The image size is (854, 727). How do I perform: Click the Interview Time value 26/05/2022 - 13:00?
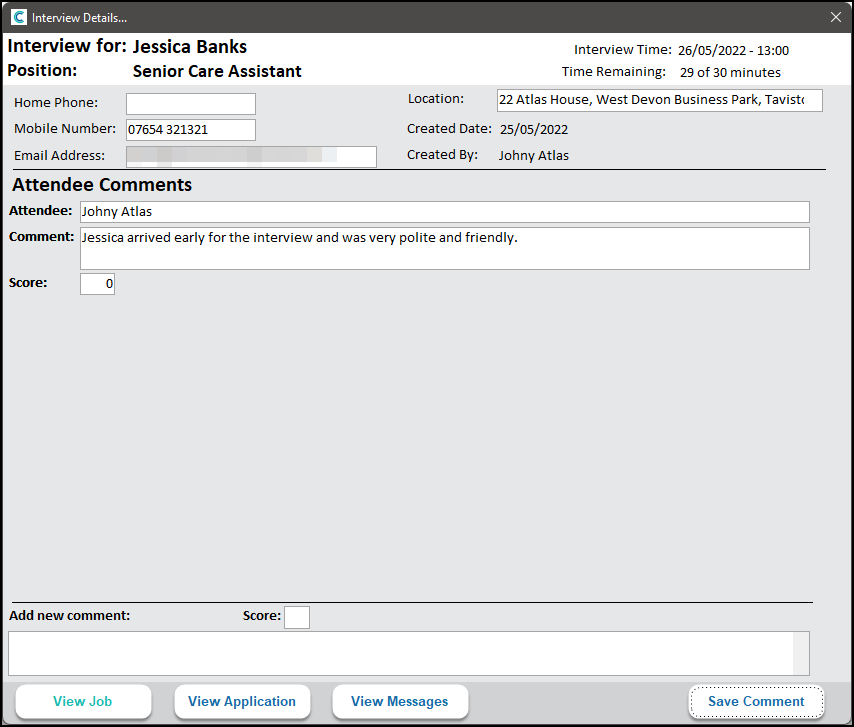(x=733, y=51)
